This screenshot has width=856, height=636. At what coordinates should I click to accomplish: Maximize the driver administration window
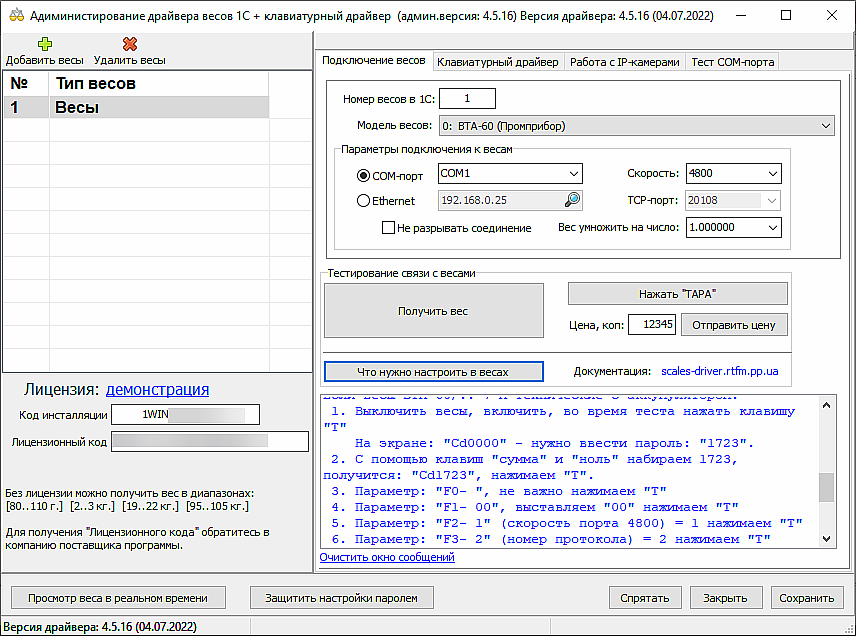point(786,15)
